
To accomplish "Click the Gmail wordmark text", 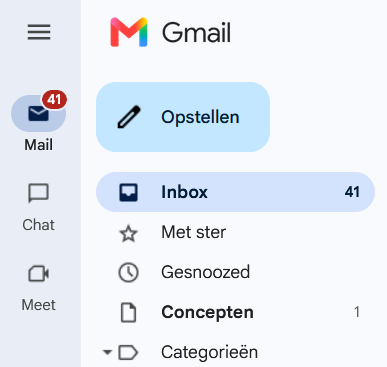I will [196, 32].
